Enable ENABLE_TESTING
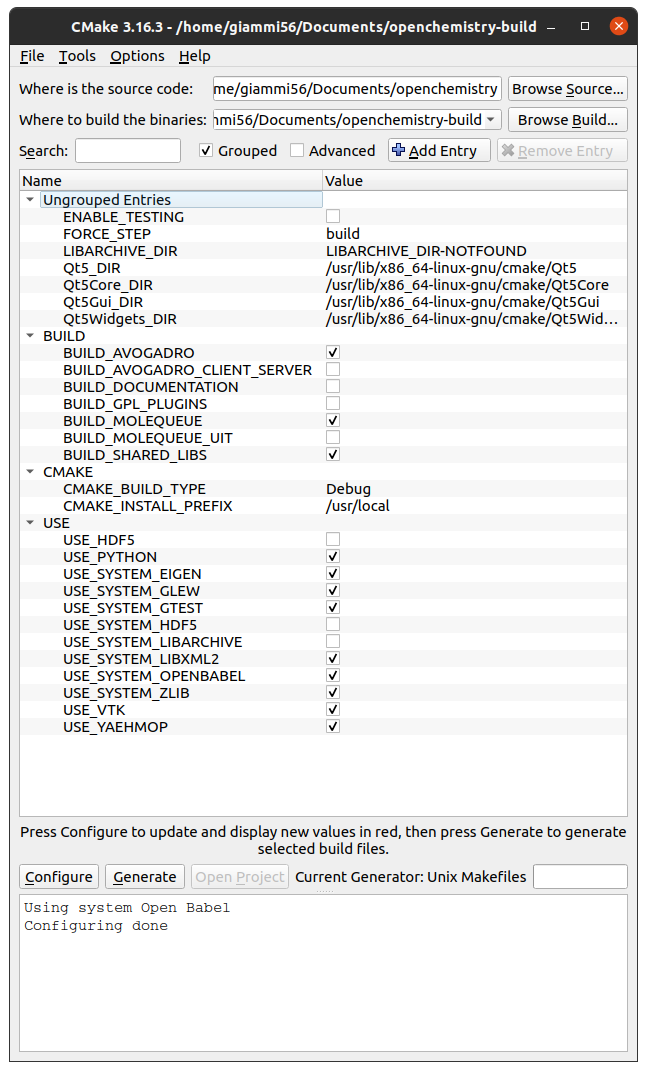The image size is (647, 1071). coord(332,216)
